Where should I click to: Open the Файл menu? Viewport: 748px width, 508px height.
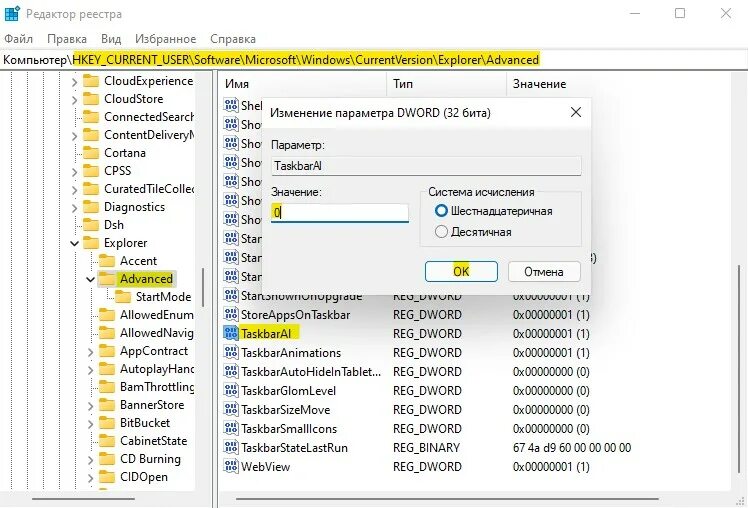[x=19, y=39]
